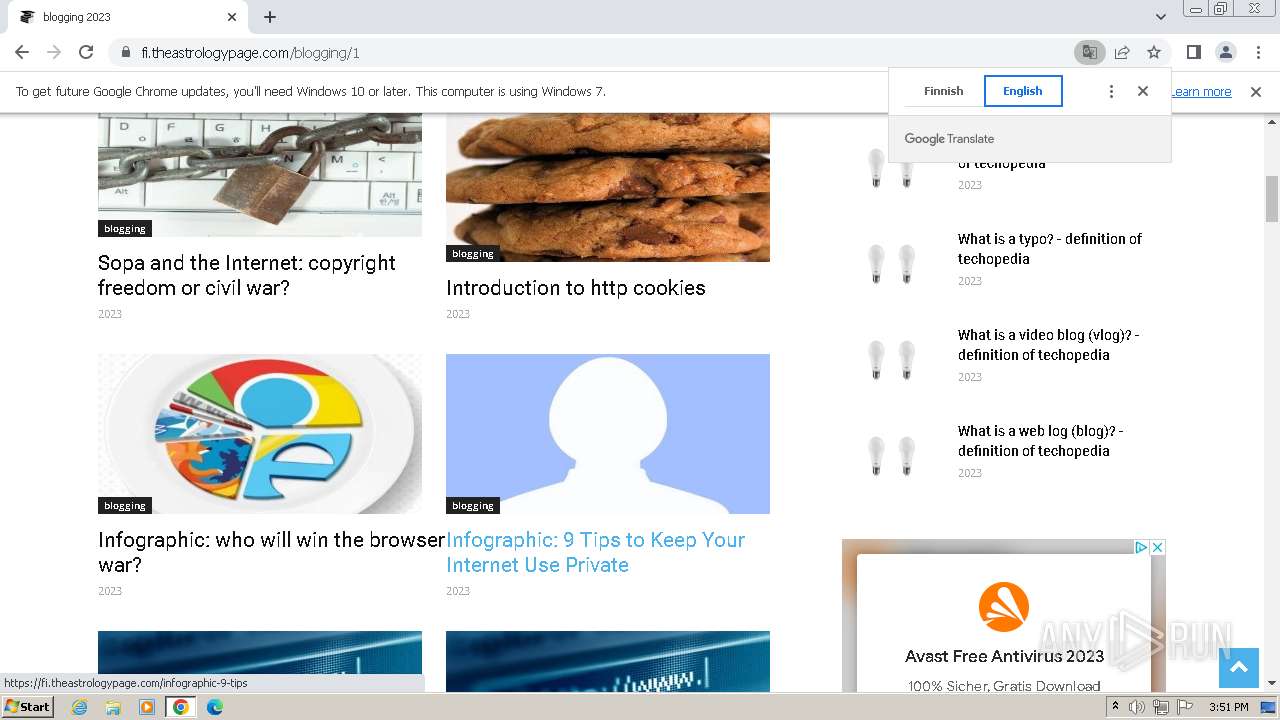This screenshot has height=720, width=1280.
Task: Go back to the previous page
Action: point(22,52)
